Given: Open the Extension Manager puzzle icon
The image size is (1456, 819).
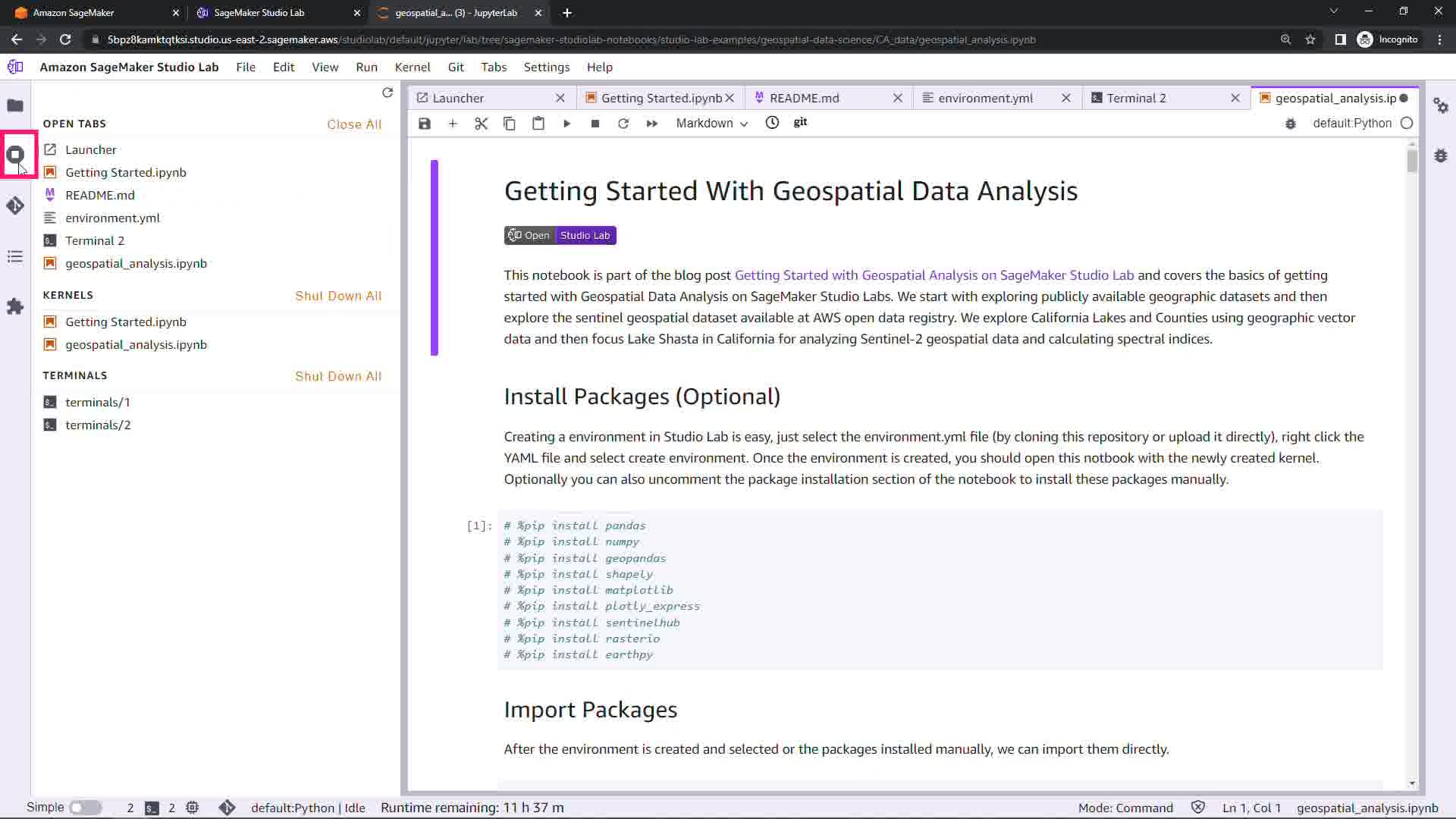Looking at the screenshot, I should pyautogui.click(x=15, y=306).
